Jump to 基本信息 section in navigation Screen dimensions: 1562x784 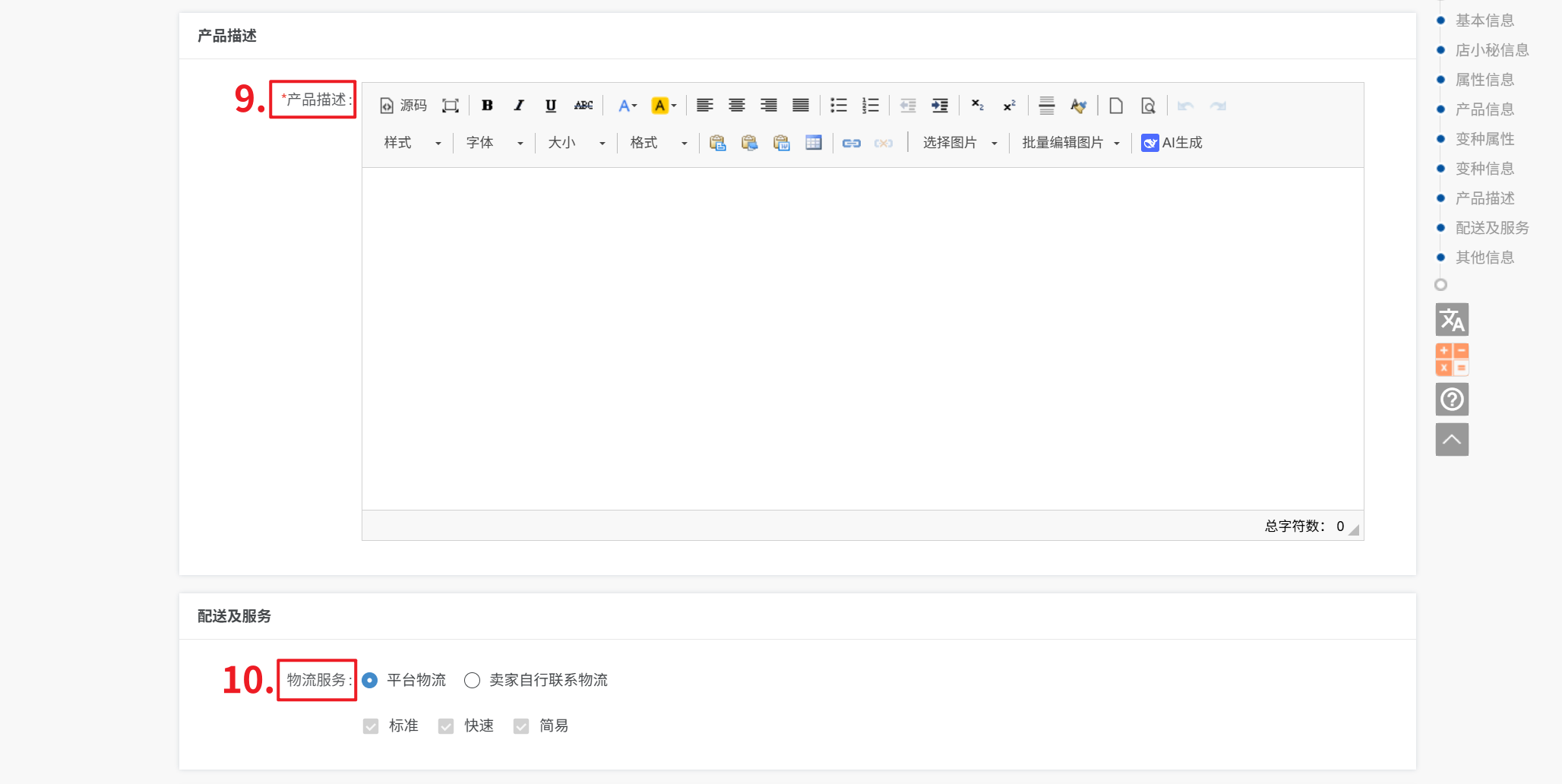click(x=1485, y=21)
